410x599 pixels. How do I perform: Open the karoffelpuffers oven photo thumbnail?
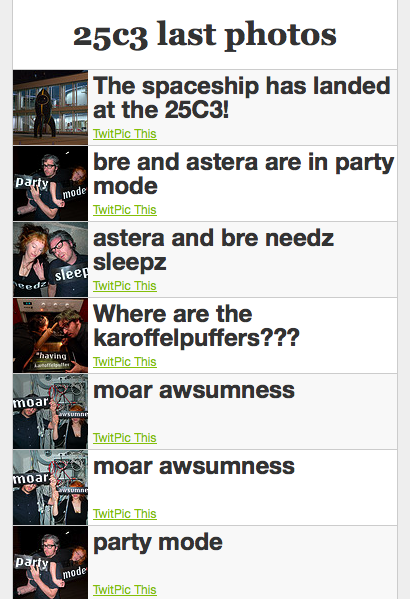(50, 335)
